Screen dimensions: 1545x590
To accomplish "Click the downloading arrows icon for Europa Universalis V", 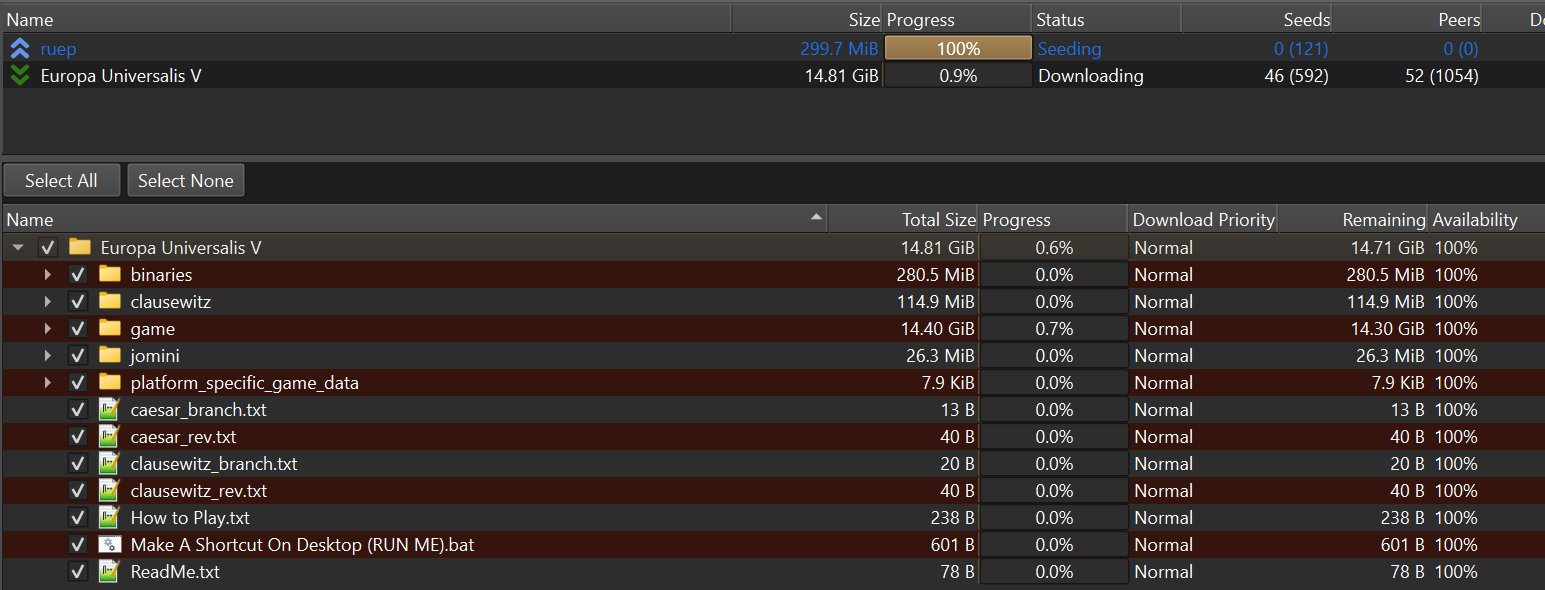I will 20,75.
